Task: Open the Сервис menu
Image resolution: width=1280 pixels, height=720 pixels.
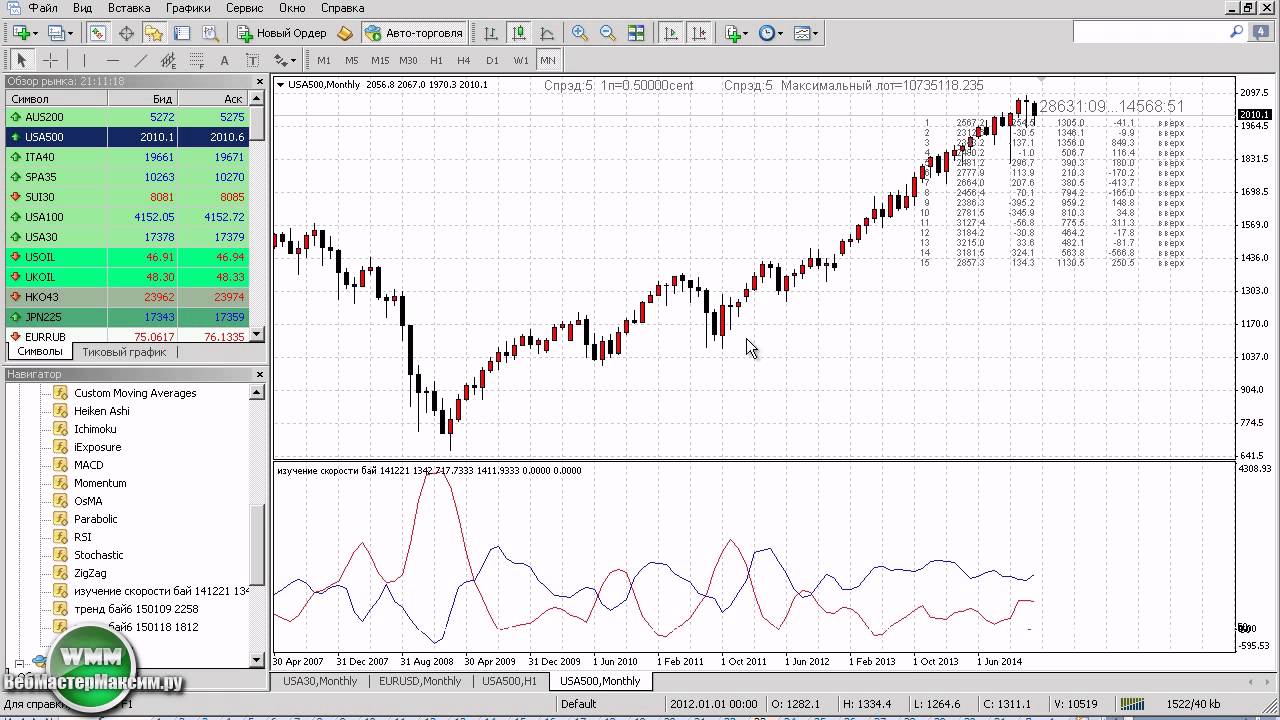Action: [245, 7]
